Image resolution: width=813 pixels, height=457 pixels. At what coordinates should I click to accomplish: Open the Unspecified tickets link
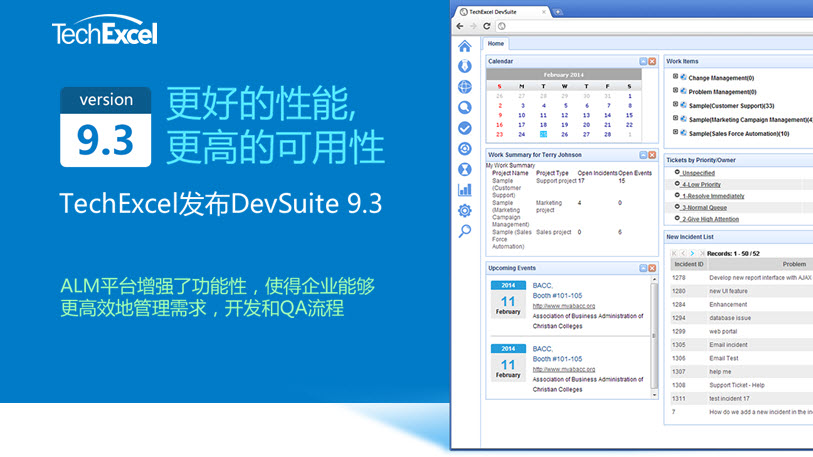(x=698, y=173)
